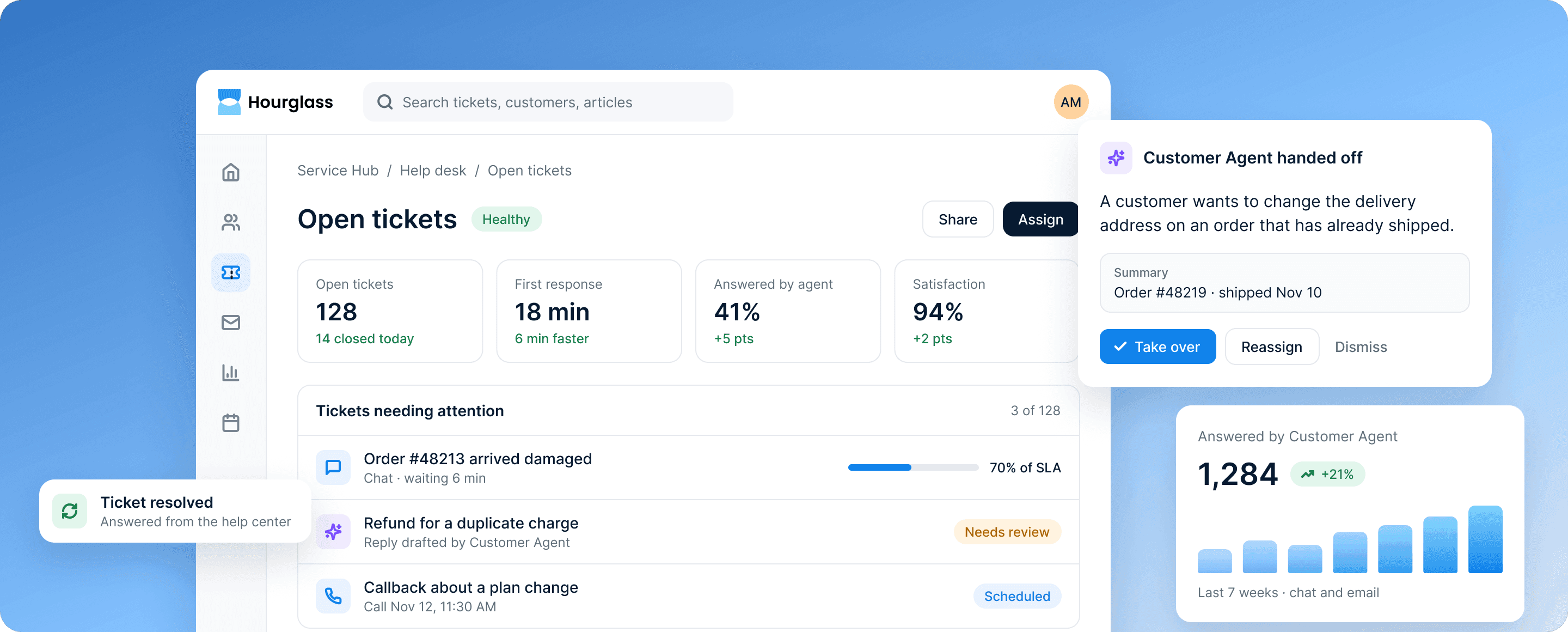The height and width of the screenshot is (632, 1568).
Task: Click the Share button
Action: pos(958,219)
